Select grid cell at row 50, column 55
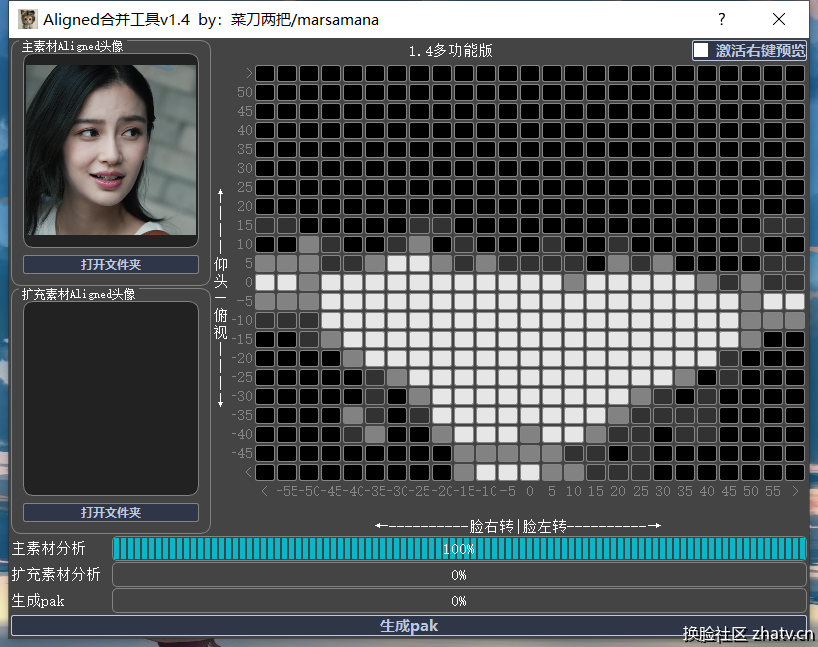Screen dimensions: 818x647 point(772,92)
